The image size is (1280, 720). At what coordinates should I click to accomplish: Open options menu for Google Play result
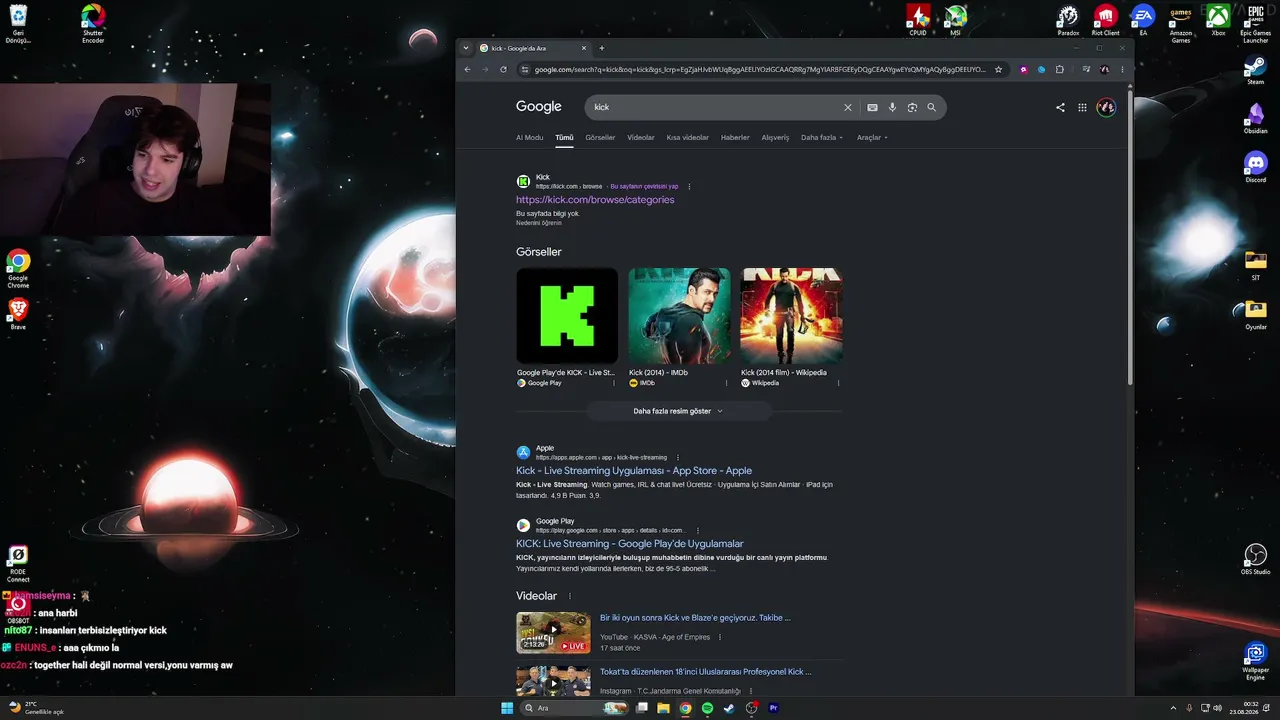click(x=697, y=530)
